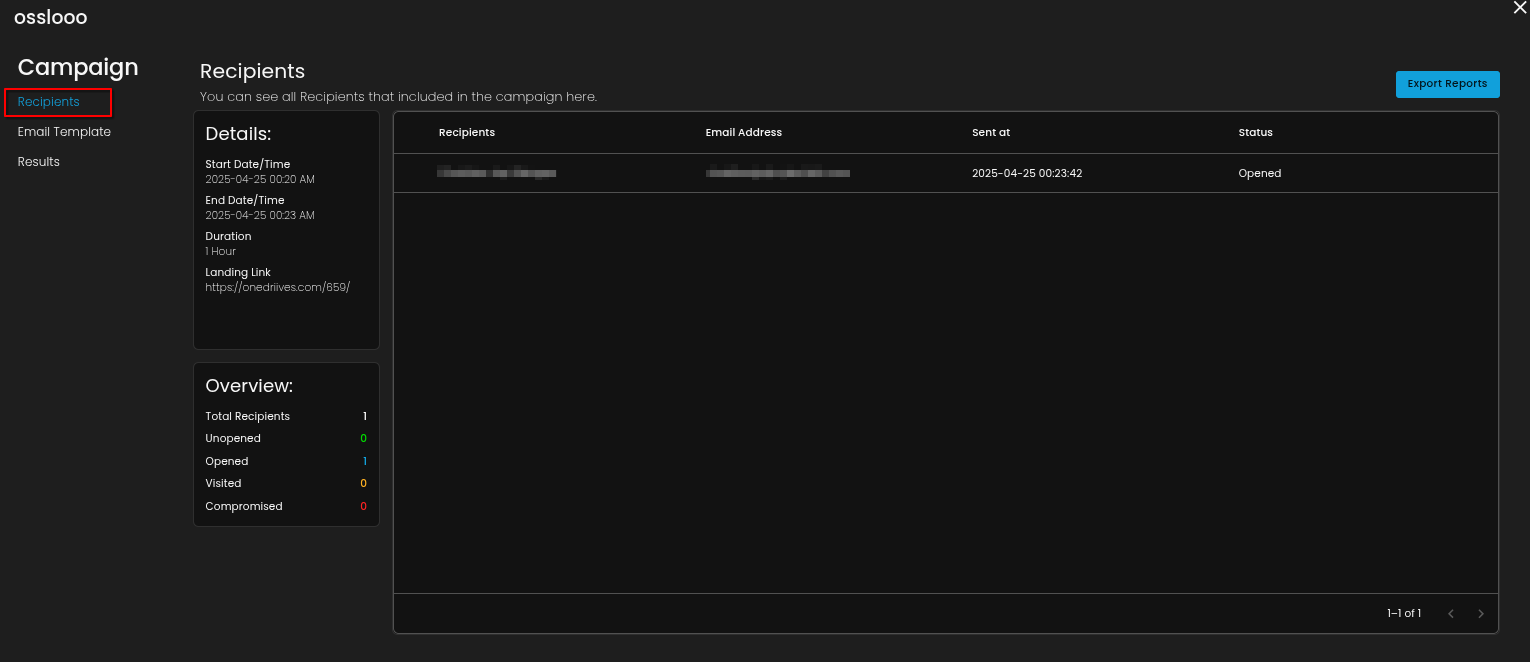1530x662 pixels.
Task: Click the Status column header
Action: point(1255,132)
